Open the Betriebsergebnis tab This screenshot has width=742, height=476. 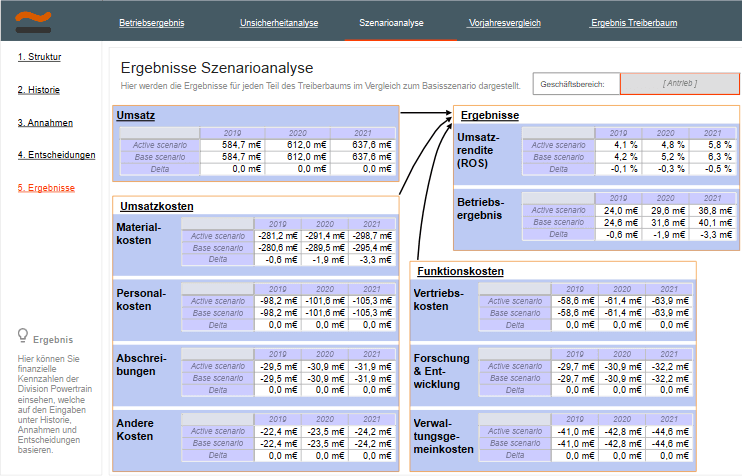(151, 23)
